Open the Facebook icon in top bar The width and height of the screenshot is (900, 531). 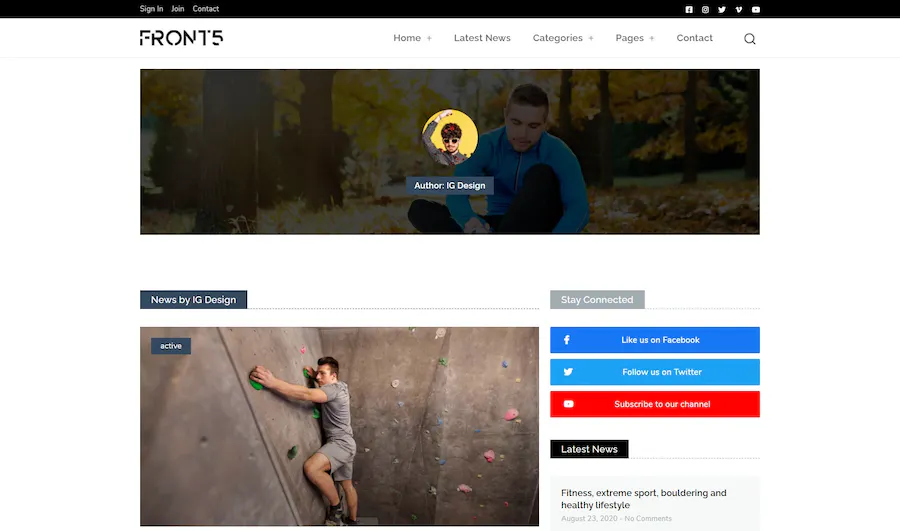click(x=689, y=9)
